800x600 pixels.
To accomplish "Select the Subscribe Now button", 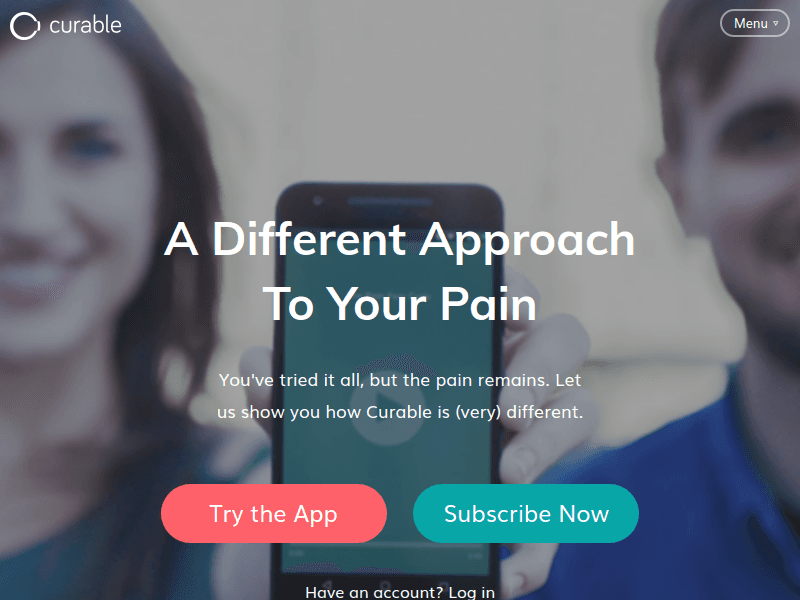I will pyautogui.click(x=526, y=513).
